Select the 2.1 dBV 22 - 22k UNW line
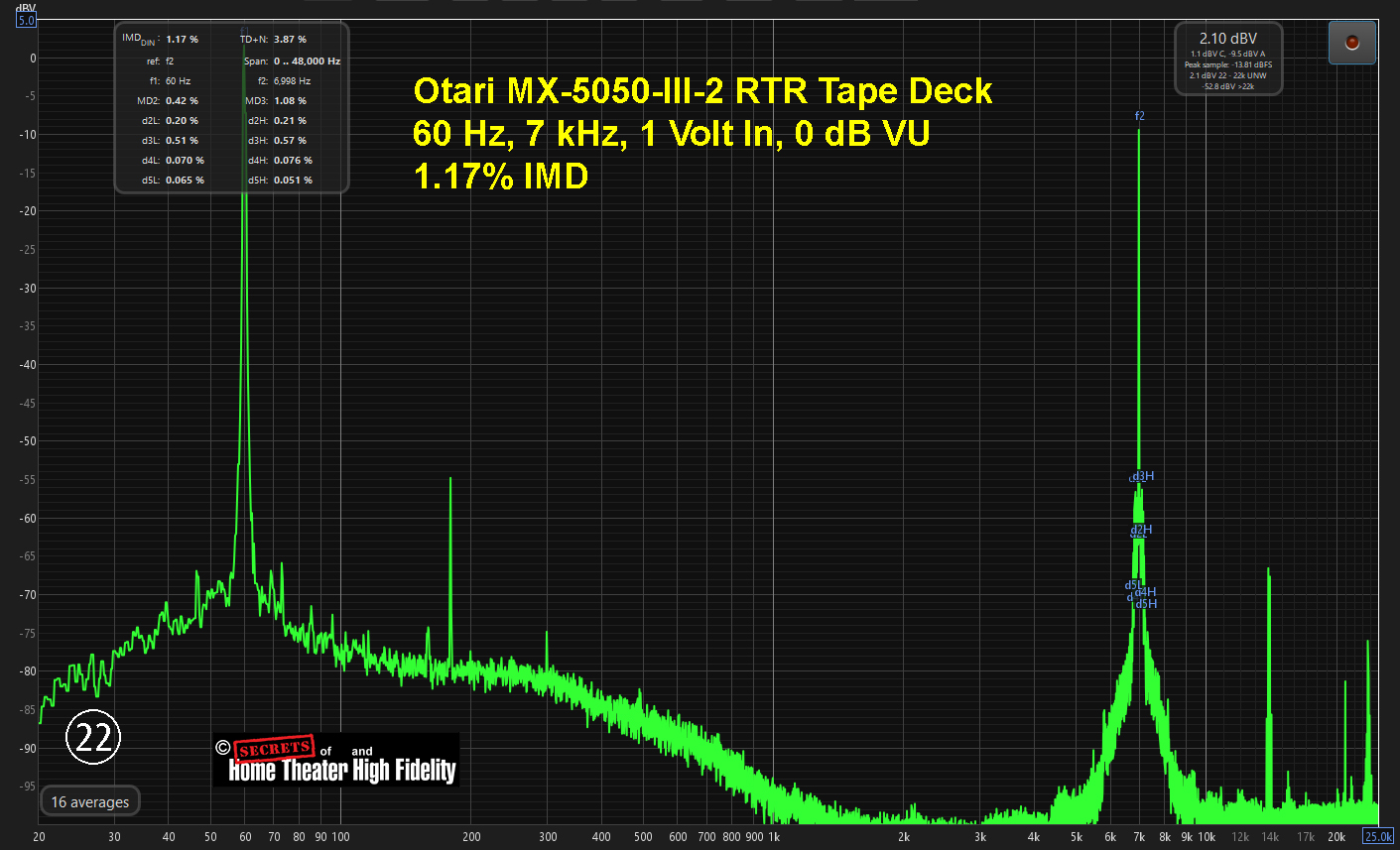 coord(1228,75)
